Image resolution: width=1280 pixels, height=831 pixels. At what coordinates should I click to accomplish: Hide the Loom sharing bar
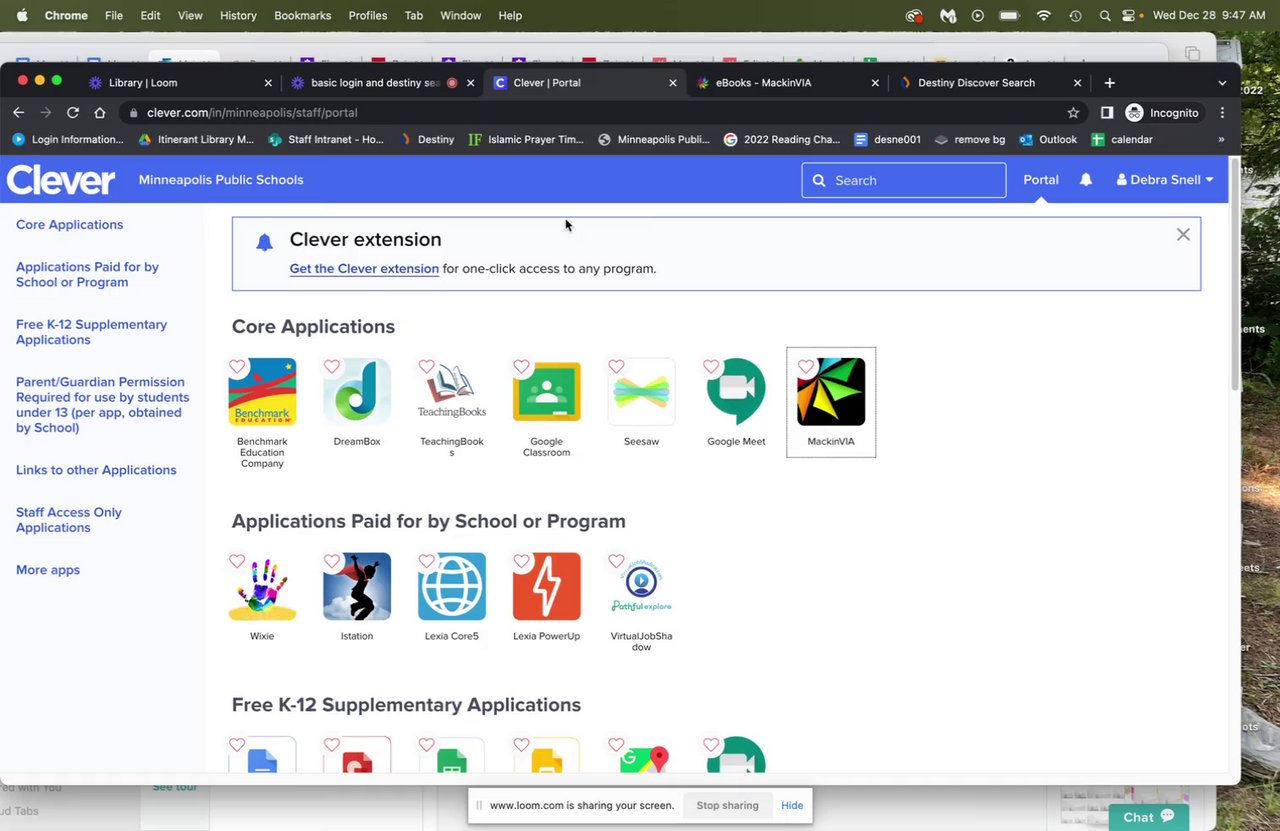point(792,806)
